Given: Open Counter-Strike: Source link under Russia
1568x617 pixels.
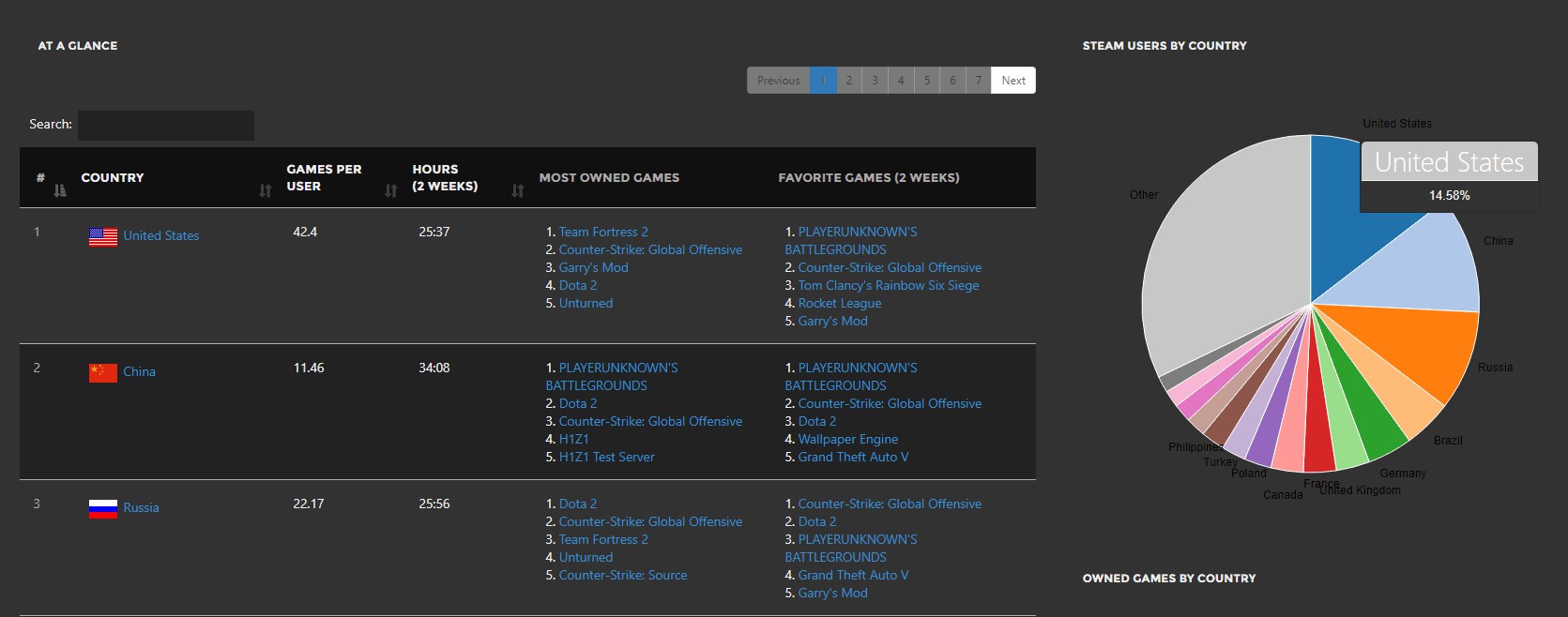Looking at the screenshot, I should [x=622, y=576].
